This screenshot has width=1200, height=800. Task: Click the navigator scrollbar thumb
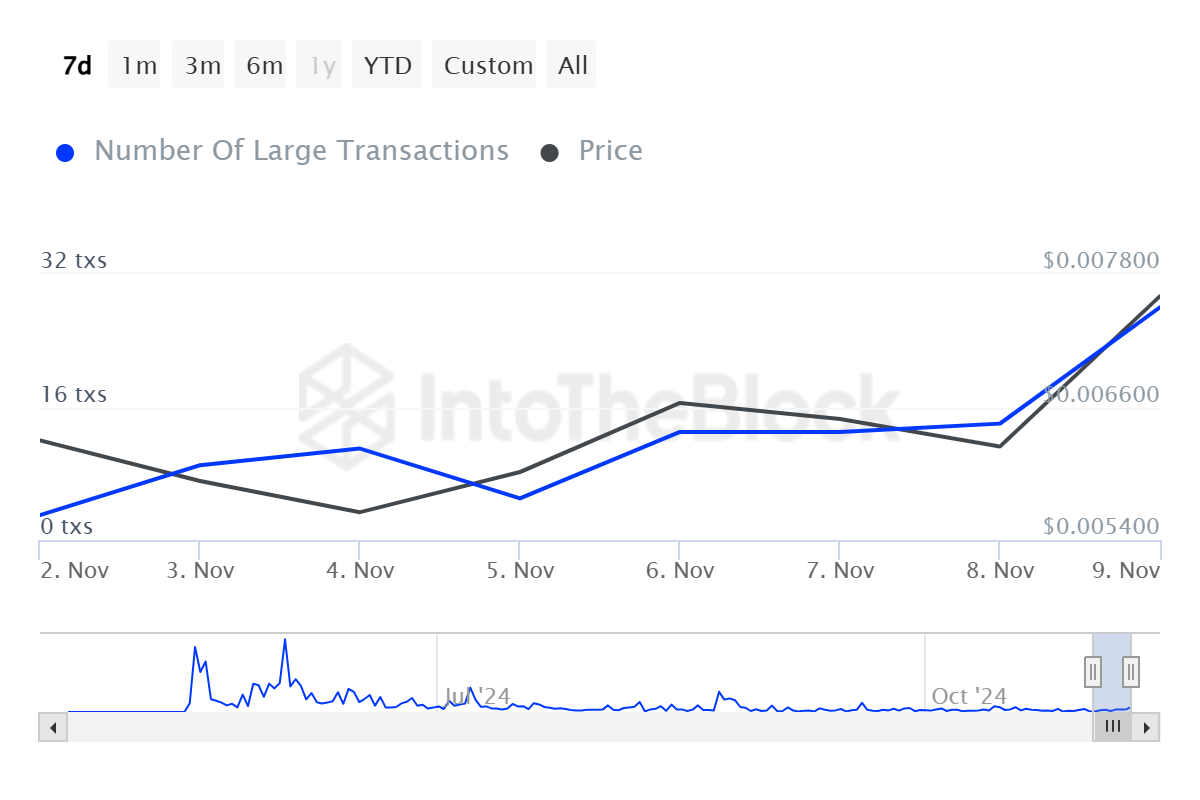click(x=1112, y=727)
